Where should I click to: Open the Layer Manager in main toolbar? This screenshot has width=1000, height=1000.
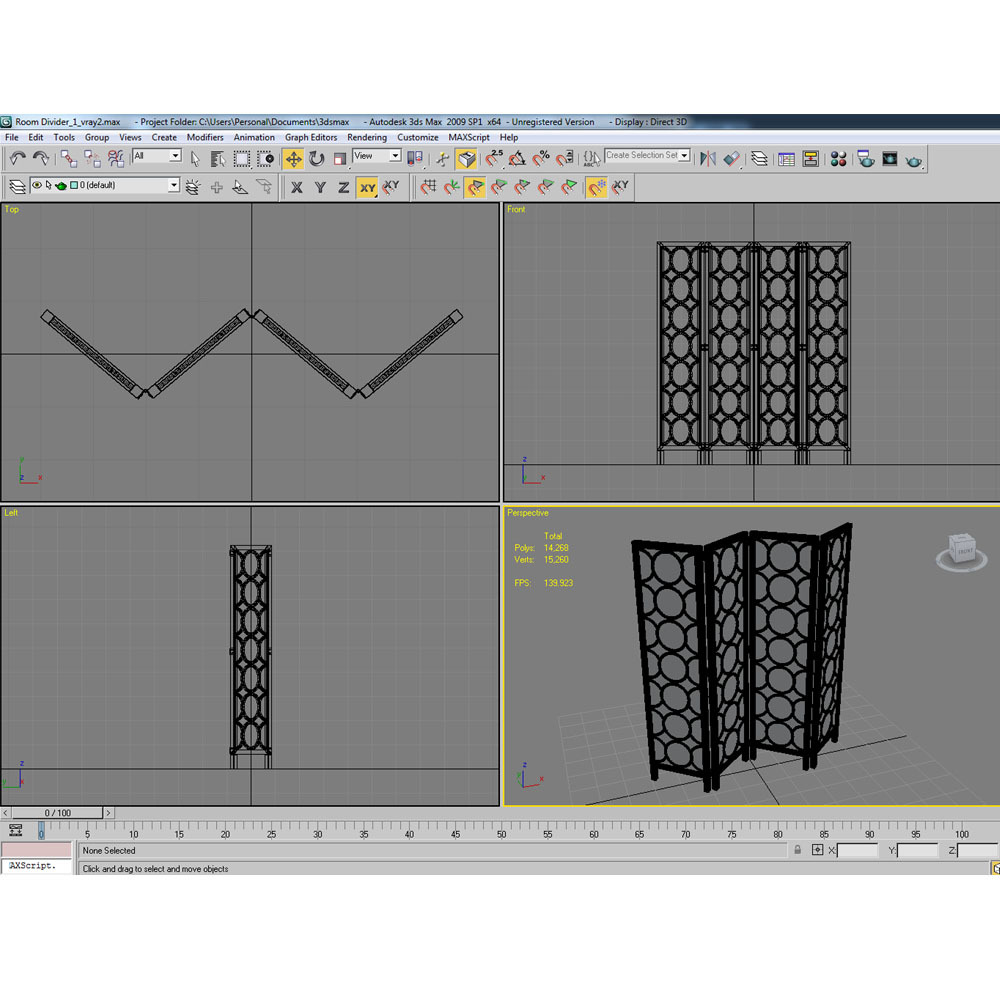click(x=760, y=159)
